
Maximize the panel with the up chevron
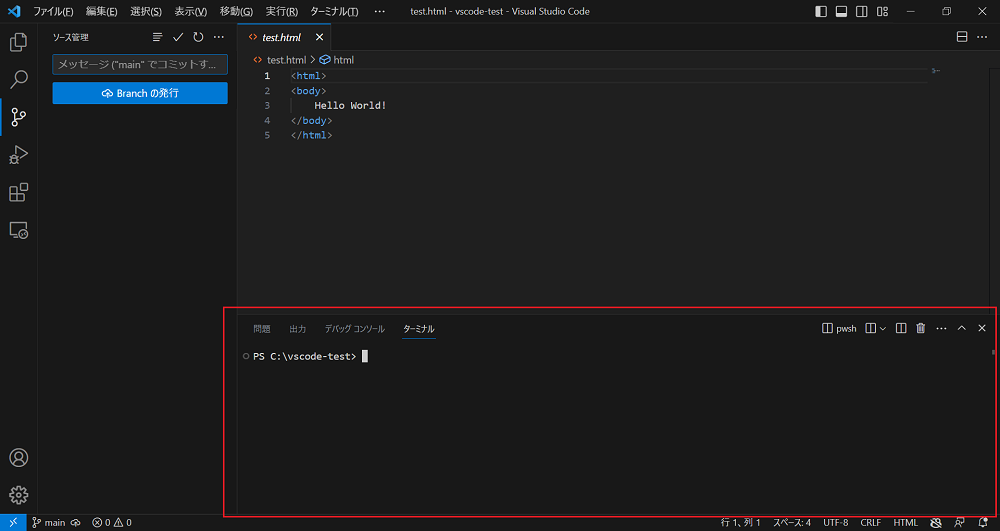[x=962, y=328]
